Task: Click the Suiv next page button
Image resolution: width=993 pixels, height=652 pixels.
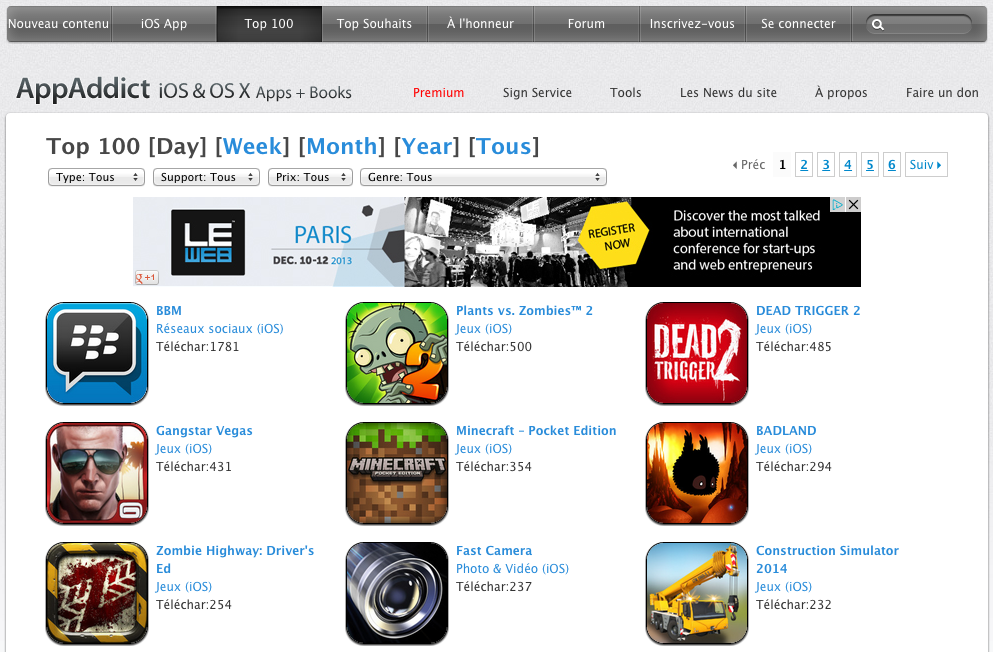Action: pos(926,165)
